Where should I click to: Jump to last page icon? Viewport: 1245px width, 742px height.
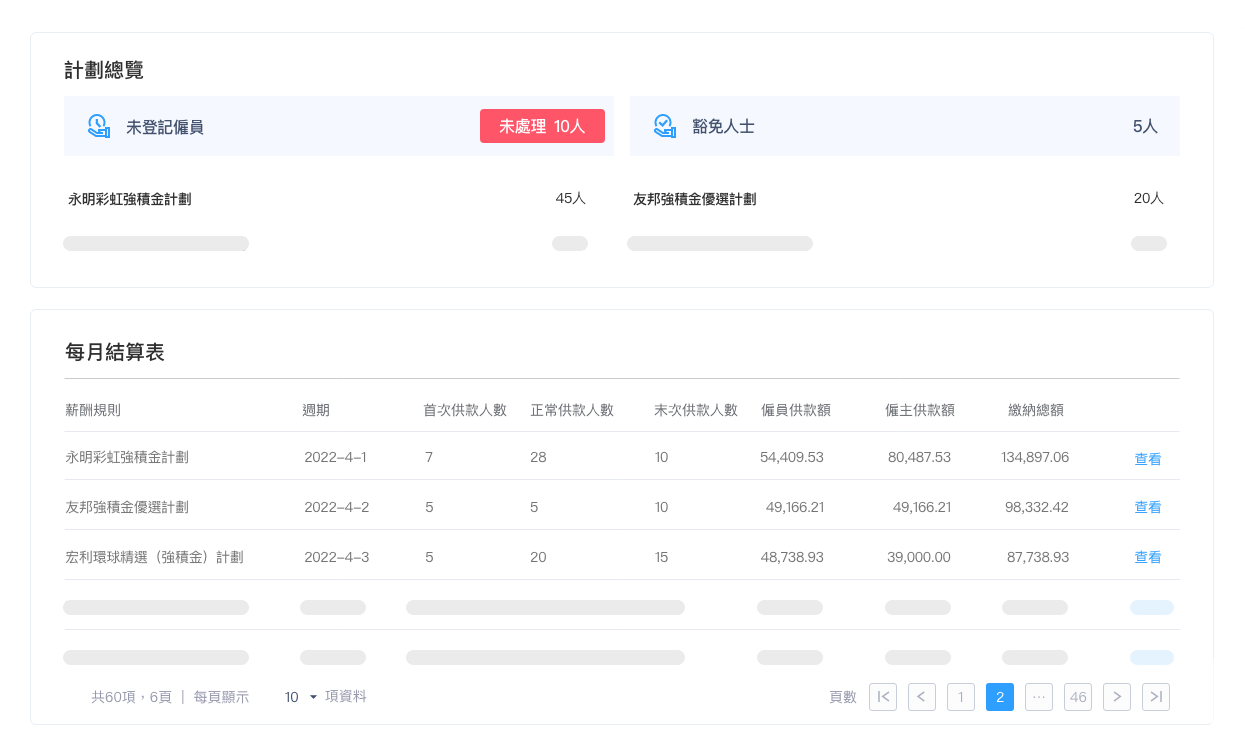[1156, 697]
